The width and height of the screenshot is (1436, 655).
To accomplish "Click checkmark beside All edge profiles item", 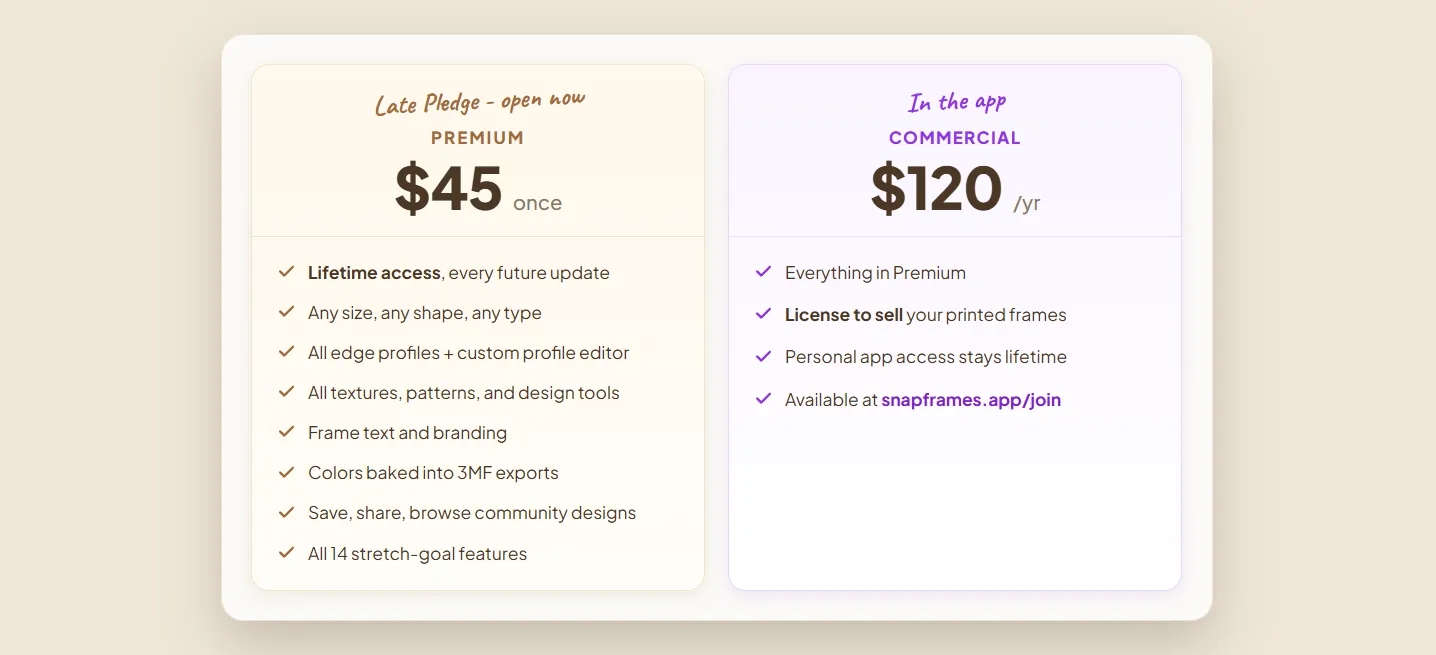I will [x=286, y=352].
